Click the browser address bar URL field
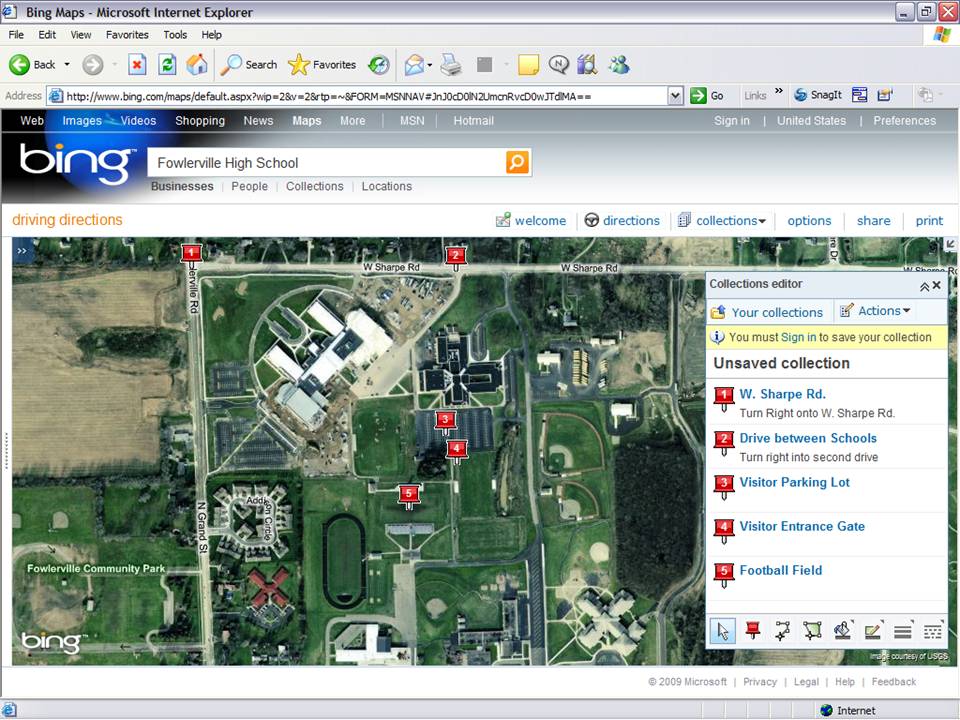This screenshot has width=960, height=720. pyautogui.click(x=365, y=96)
